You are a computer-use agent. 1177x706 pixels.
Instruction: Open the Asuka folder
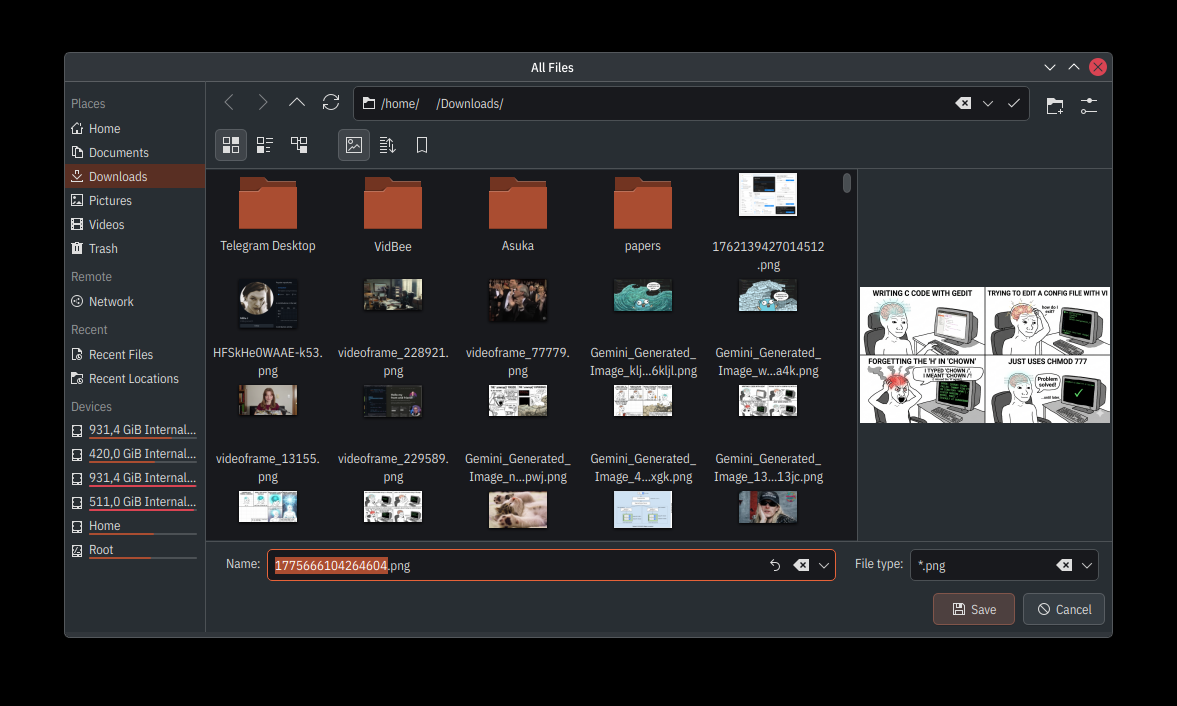coord(518,214)
